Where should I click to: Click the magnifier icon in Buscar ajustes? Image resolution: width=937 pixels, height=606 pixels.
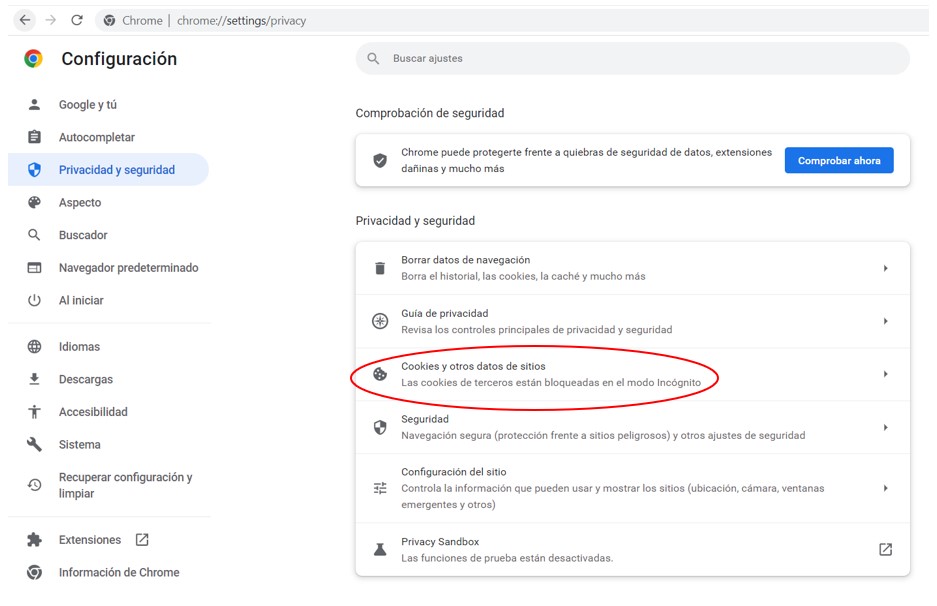point(373,59)
